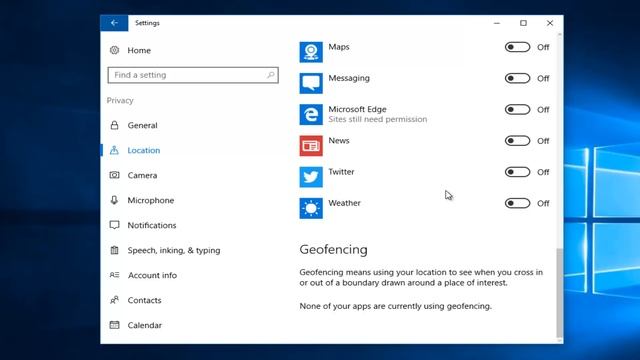Click the Home gear icon

tap(114, 50)
